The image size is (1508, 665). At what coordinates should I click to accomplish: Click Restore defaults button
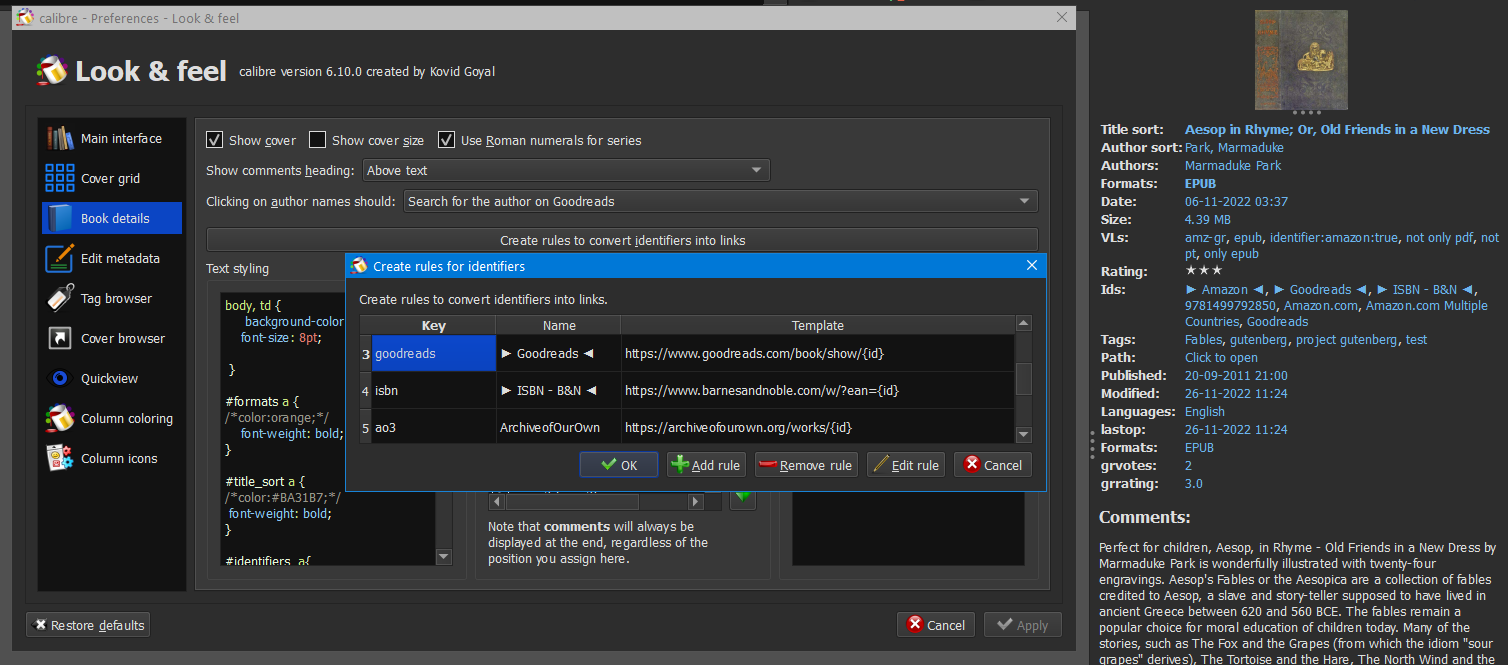click(x=88, y=625)
